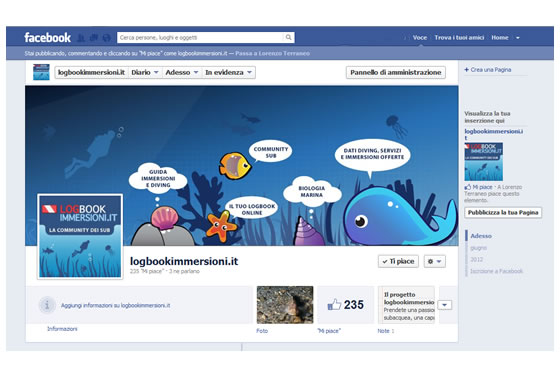560x382 pixels.
Task: Click the plus icon beside Crea una Pagina
Action: [x=466, y=70]
